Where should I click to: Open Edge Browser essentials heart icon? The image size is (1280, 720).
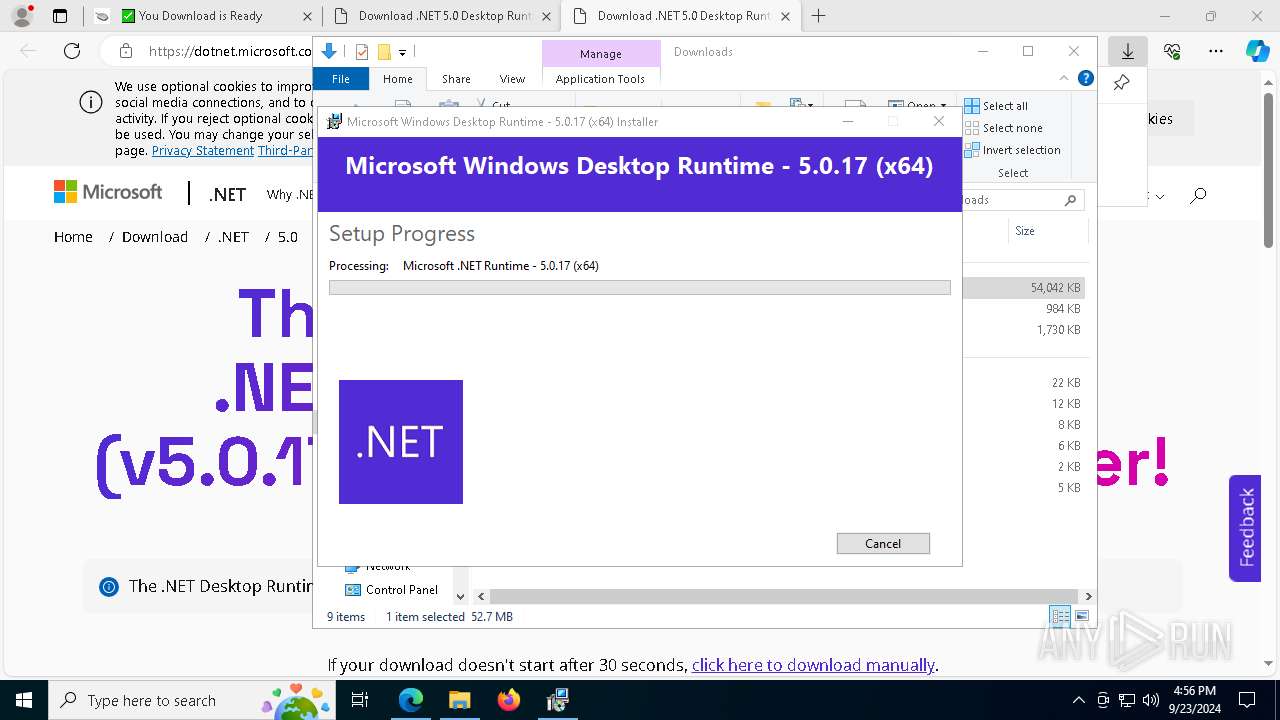1172,51
